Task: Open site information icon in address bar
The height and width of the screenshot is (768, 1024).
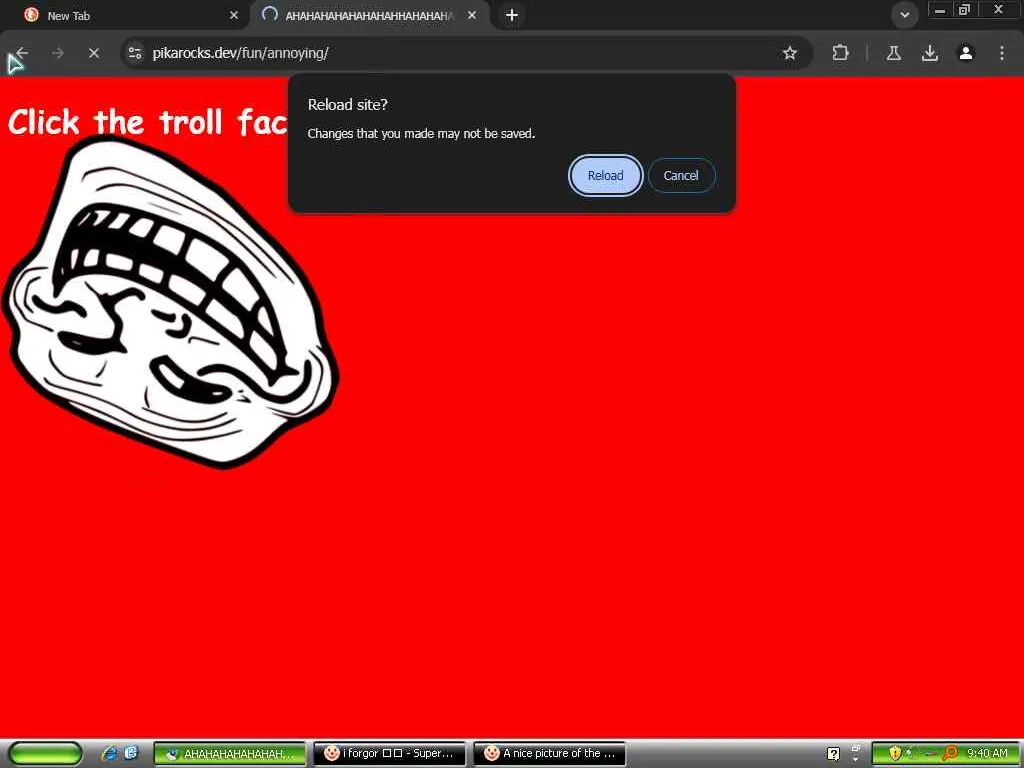Action: pos(135,53)
